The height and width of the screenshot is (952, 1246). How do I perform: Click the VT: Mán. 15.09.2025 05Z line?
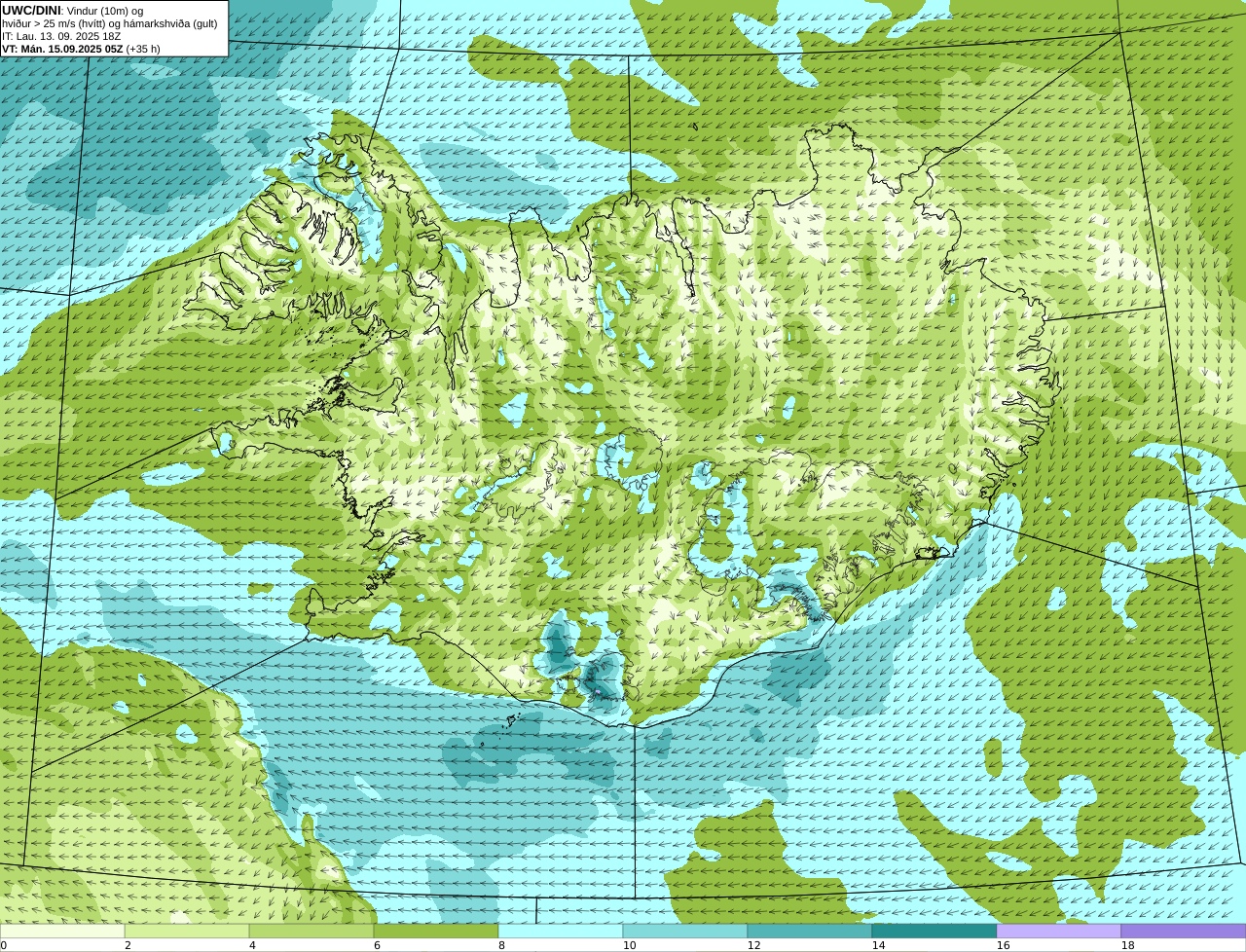pos(82,49)
